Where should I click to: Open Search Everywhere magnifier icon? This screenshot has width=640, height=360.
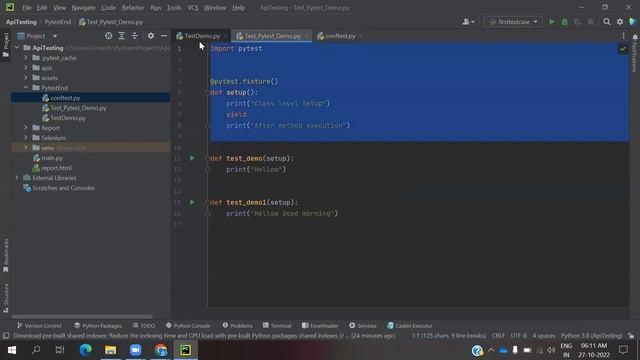(x=607, y=22)
